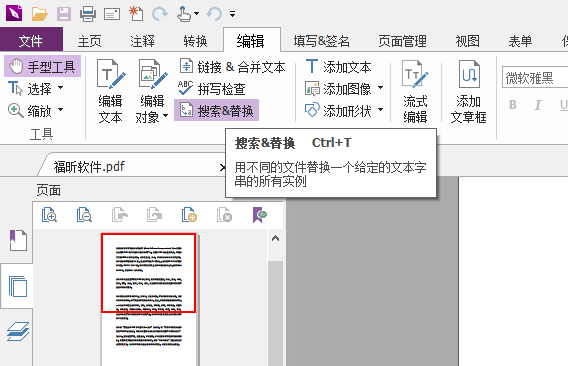Viewport: 568px width, 366px height.
Task: Click the 缩放 zoom tool
Action: point(30,111)
